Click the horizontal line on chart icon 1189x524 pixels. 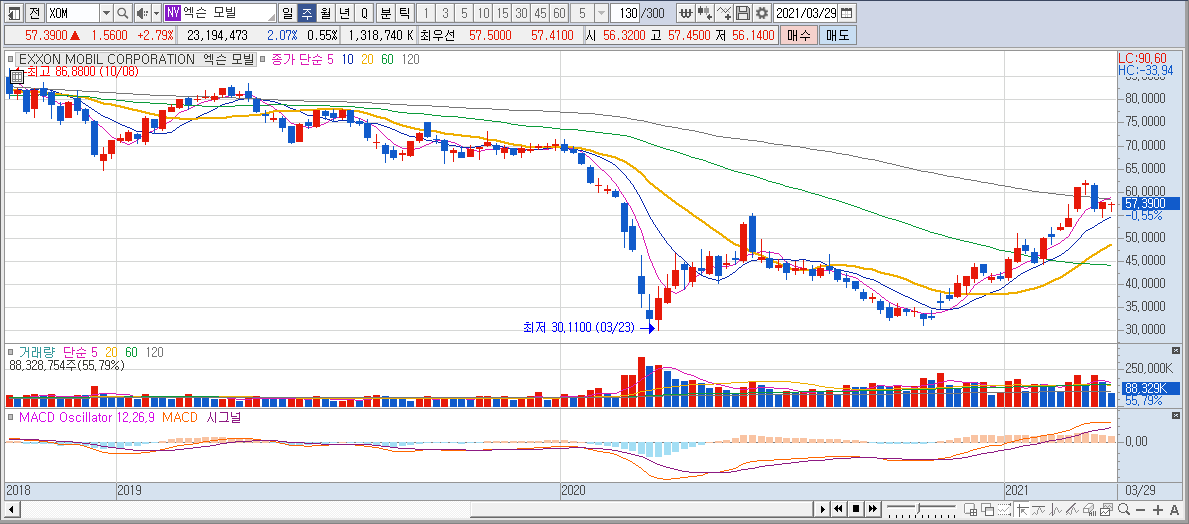pyautogui.click(x=1039, y=509)
